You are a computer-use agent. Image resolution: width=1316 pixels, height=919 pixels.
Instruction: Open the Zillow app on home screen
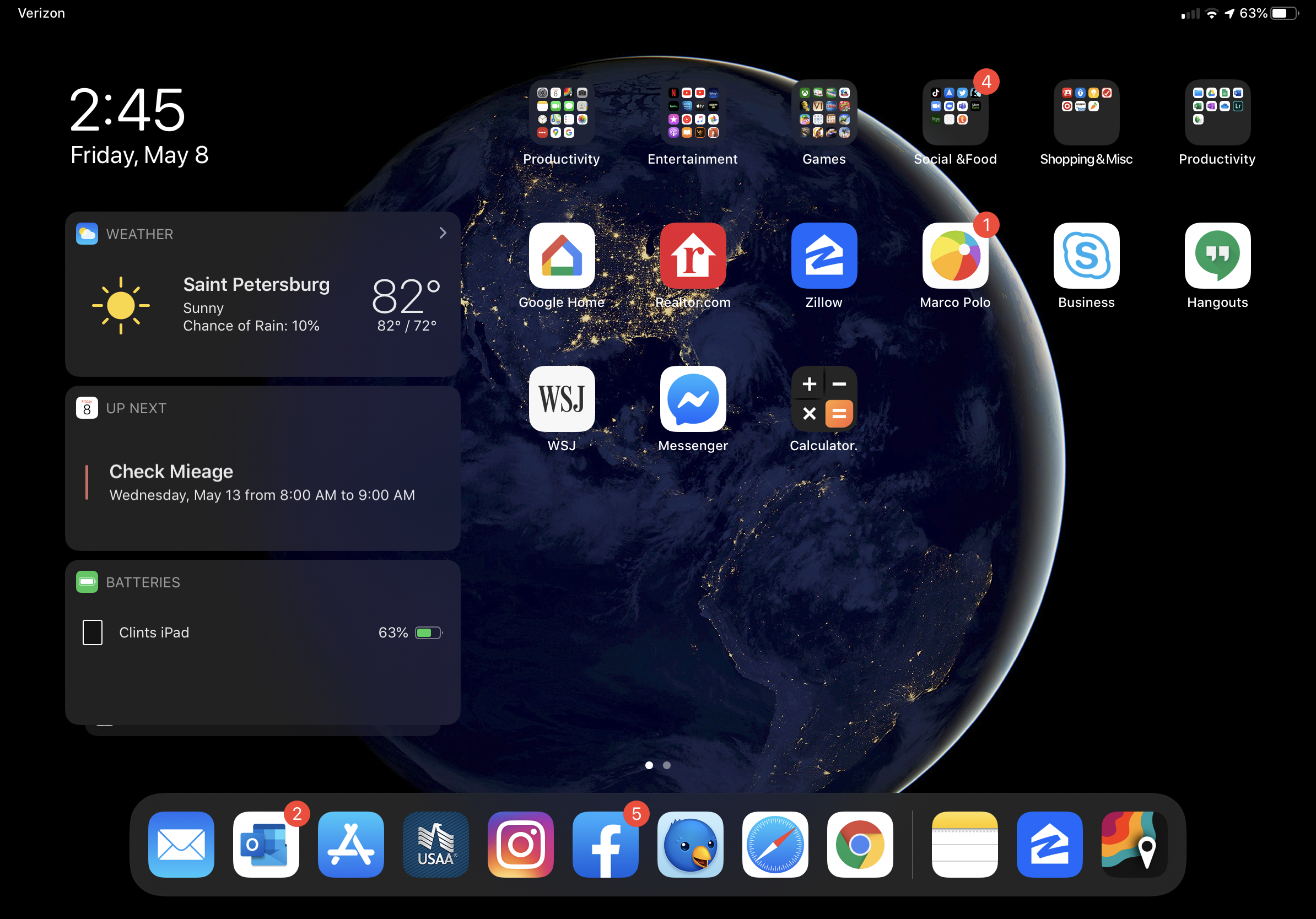pyautogui.click(x=824, y=256)
